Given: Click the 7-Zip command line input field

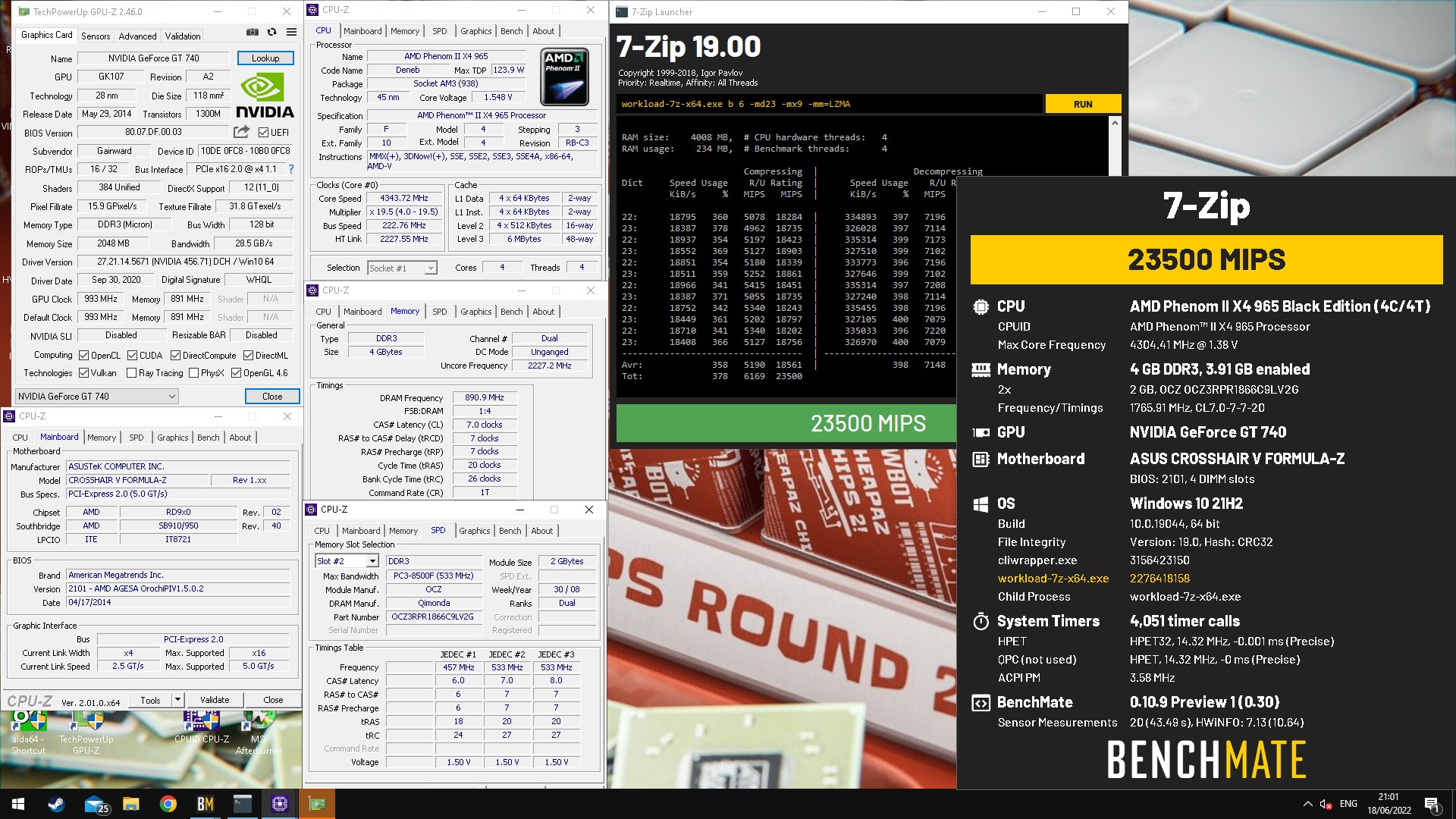Looking at the screenshot, I should coord(830,104).
